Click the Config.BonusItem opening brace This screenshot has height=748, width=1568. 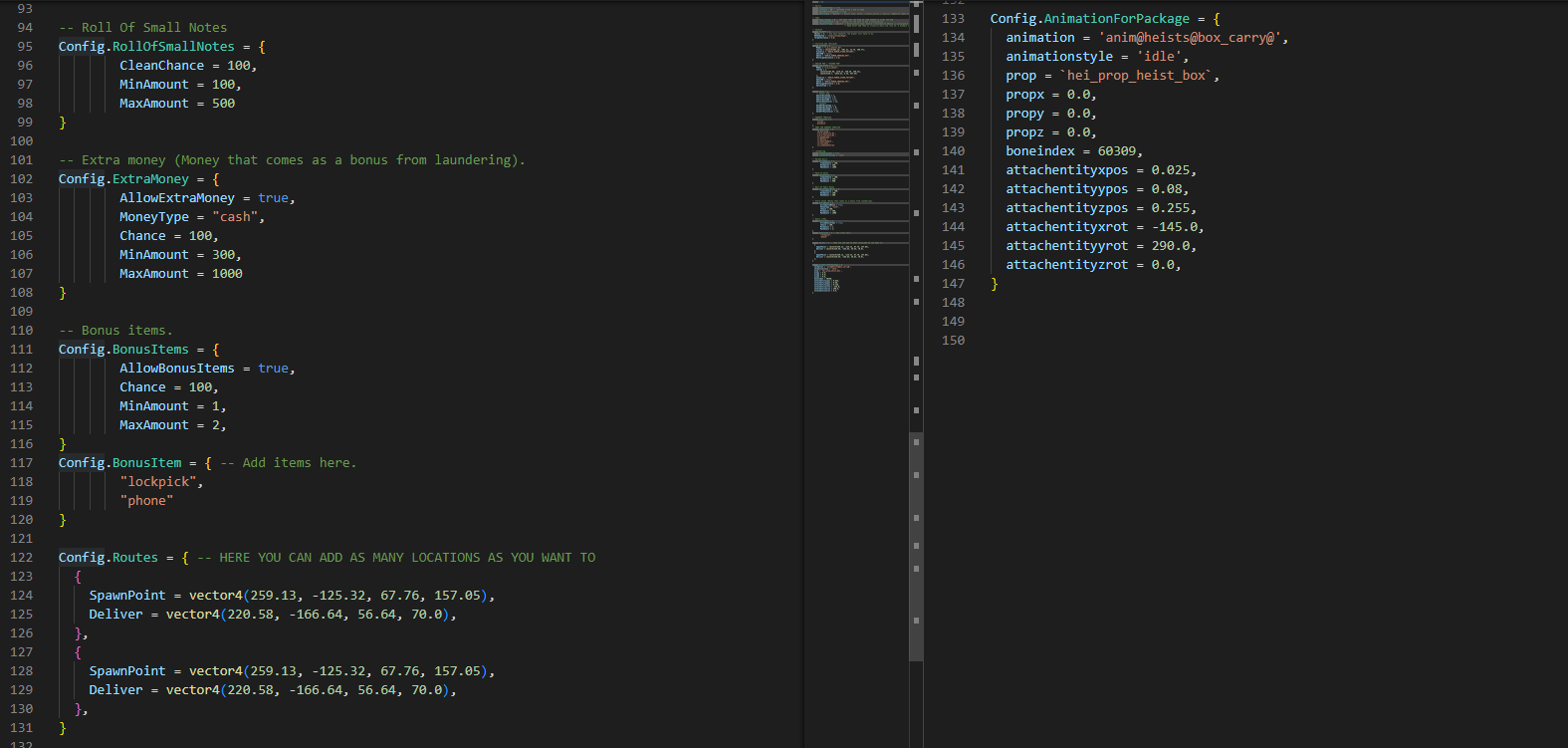coord(208,463)
